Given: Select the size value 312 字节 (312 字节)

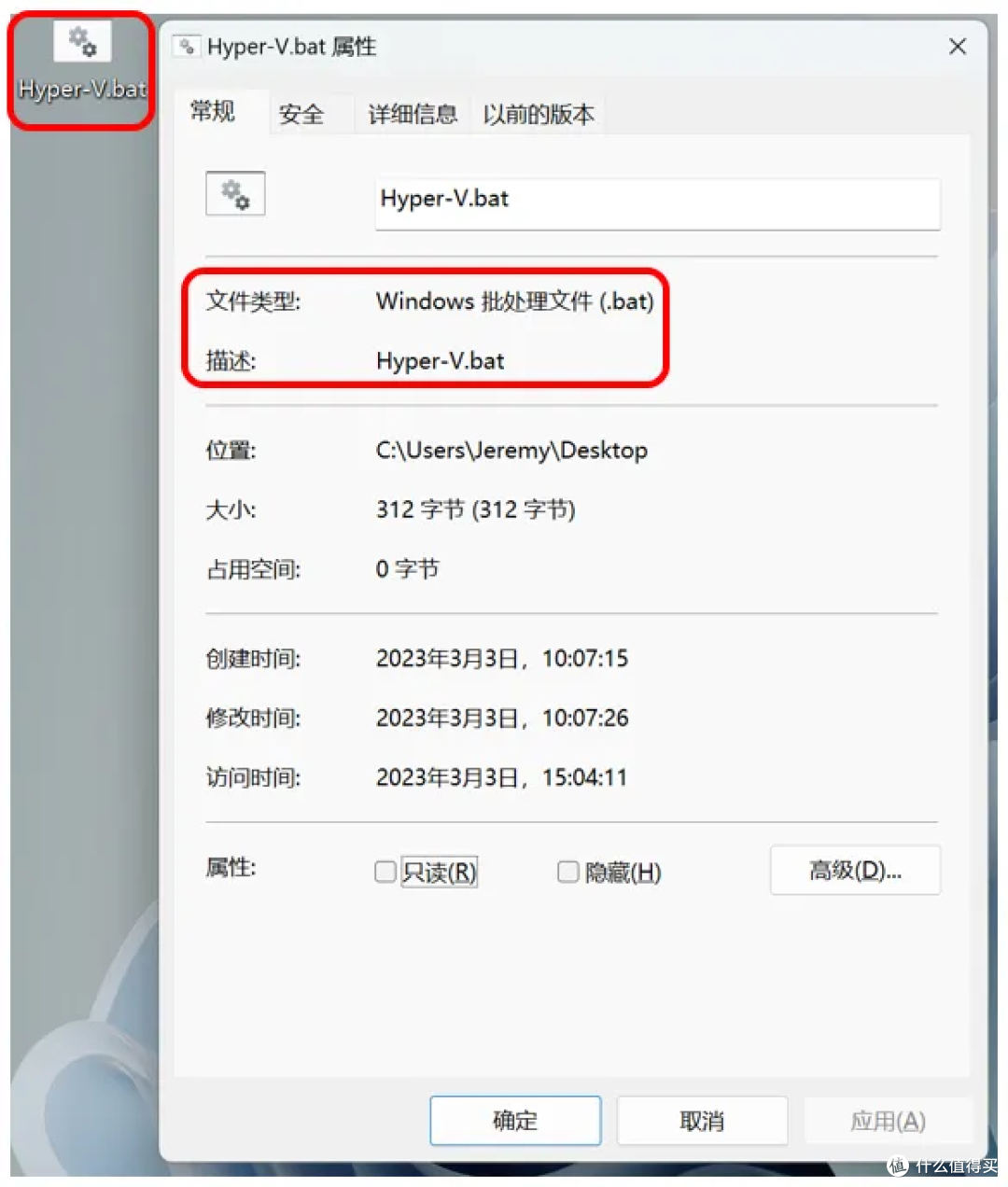Looking at the screenshot, I should [476, 510].
